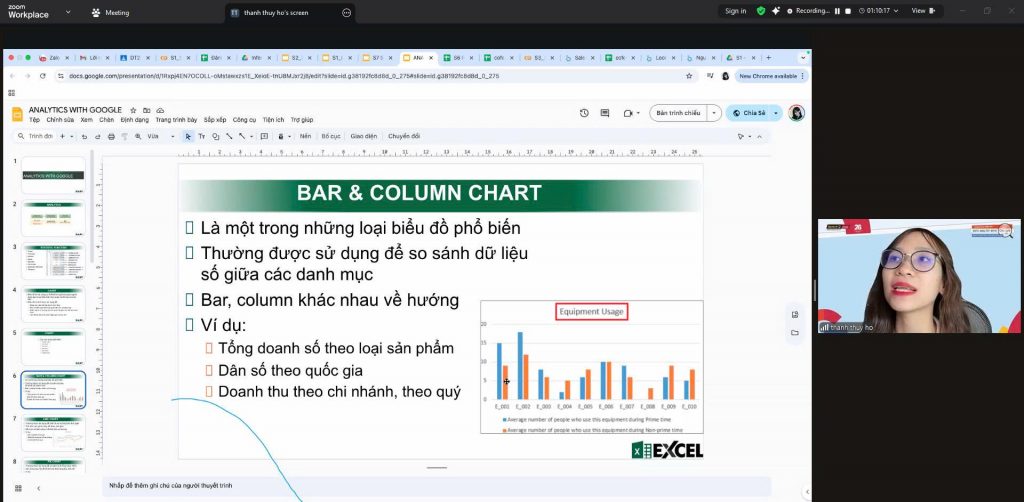
Task: Open Zoom AI Companion sparkle icon
Action: pos(775,10)
